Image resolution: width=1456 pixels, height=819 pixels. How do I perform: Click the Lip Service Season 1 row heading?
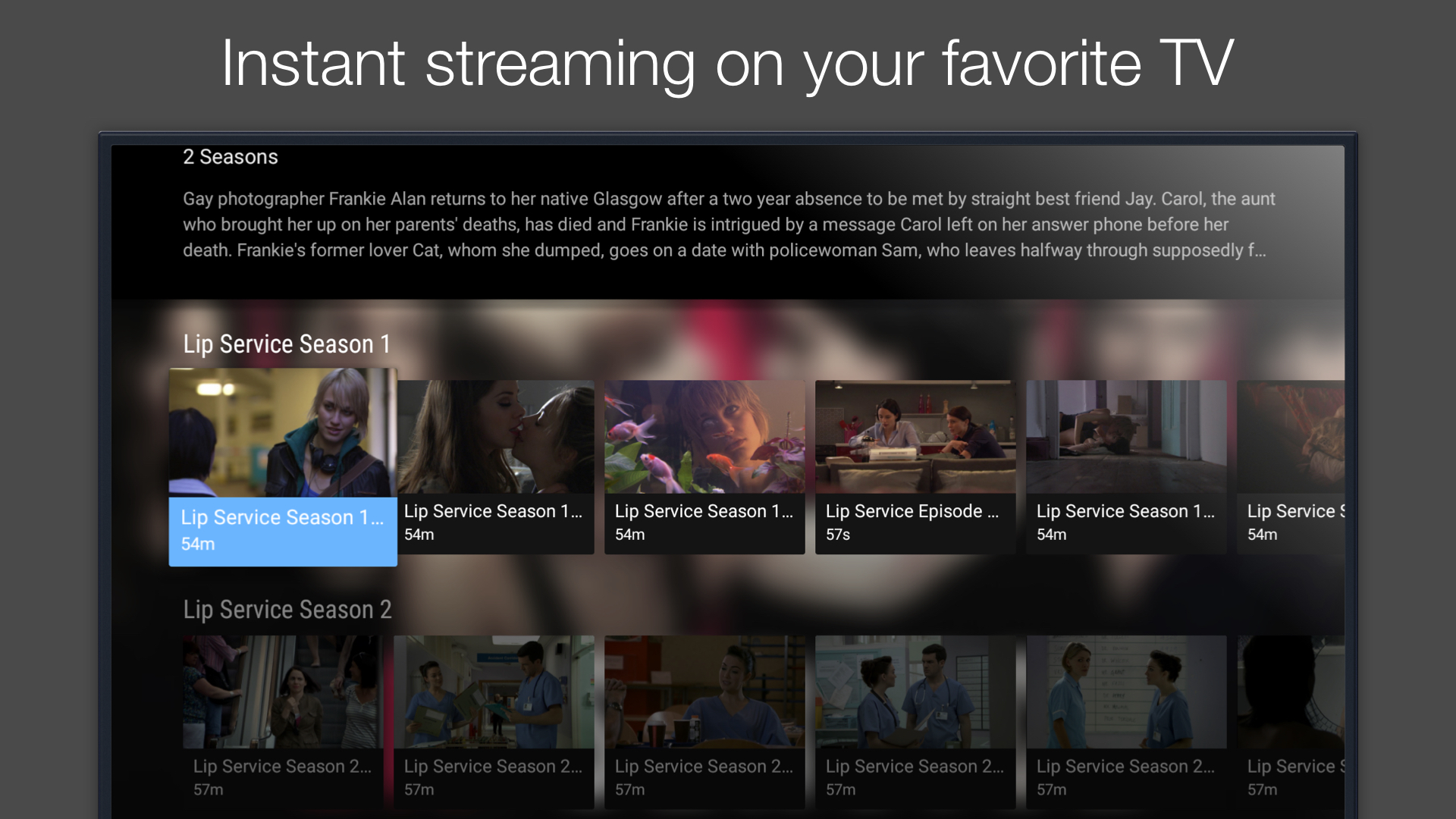[x=287, y=344]
